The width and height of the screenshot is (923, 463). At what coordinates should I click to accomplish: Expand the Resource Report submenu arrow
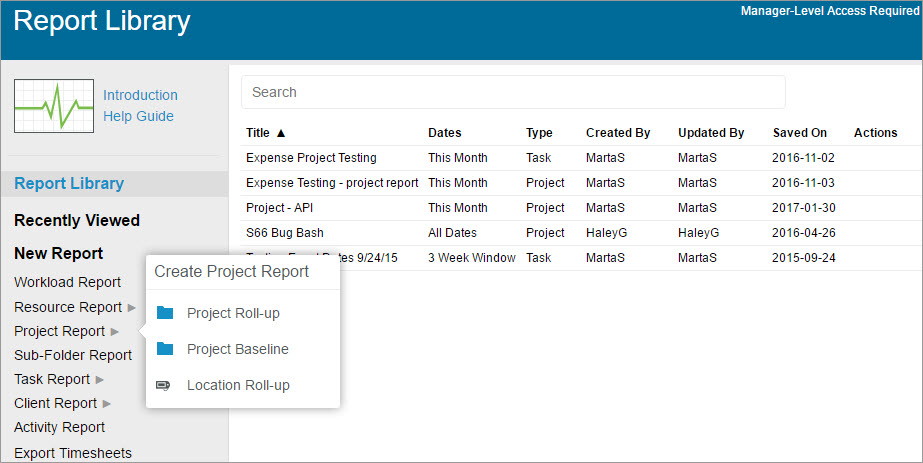(x=131, y=308)
